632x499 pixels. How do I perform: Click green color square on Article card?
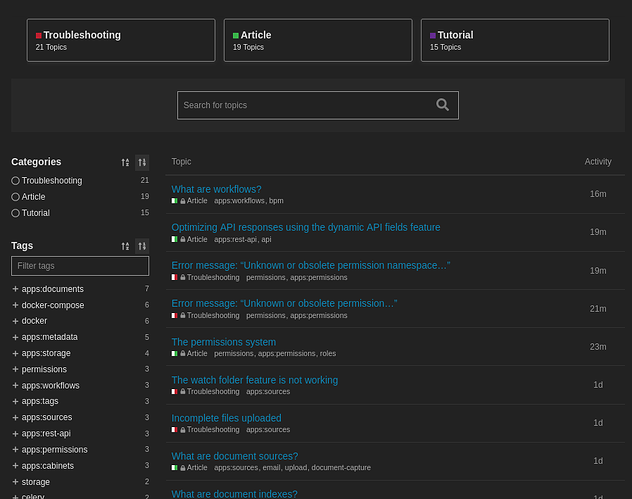click(236, 35)
